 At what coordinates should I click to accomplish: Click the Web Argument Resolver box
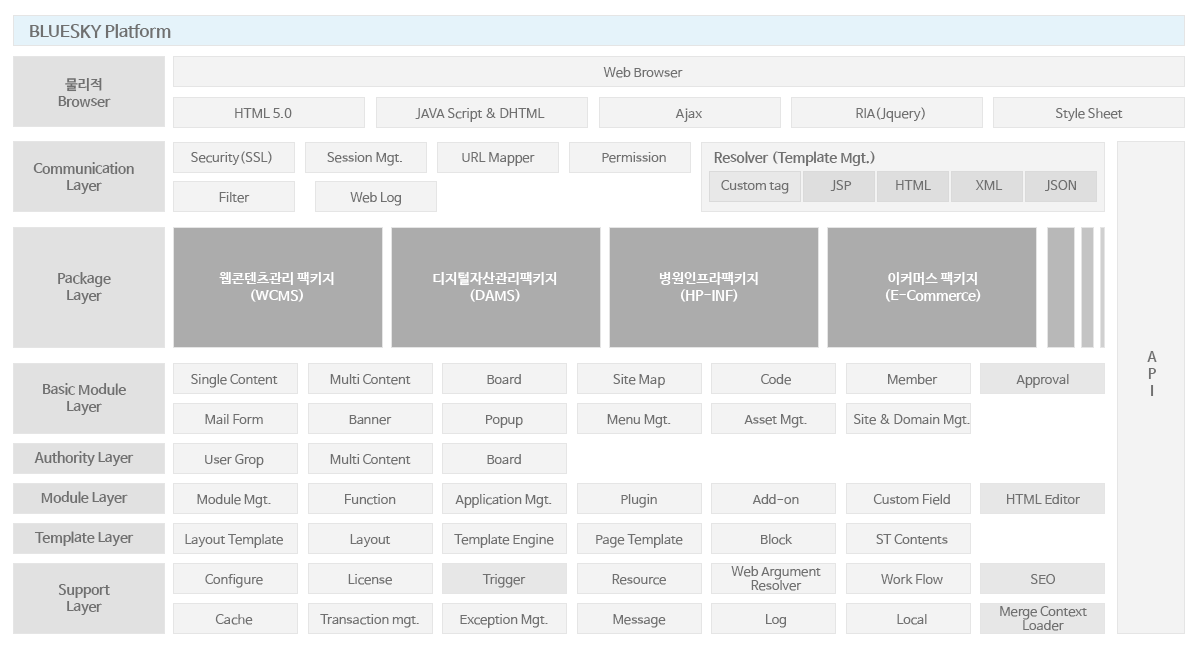click(773, 579)
